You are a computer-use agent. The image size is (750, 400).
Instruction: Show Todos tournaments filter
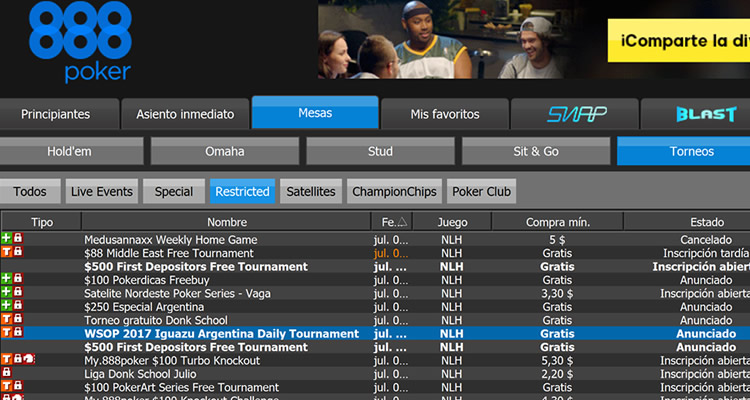tap(30, 191)
